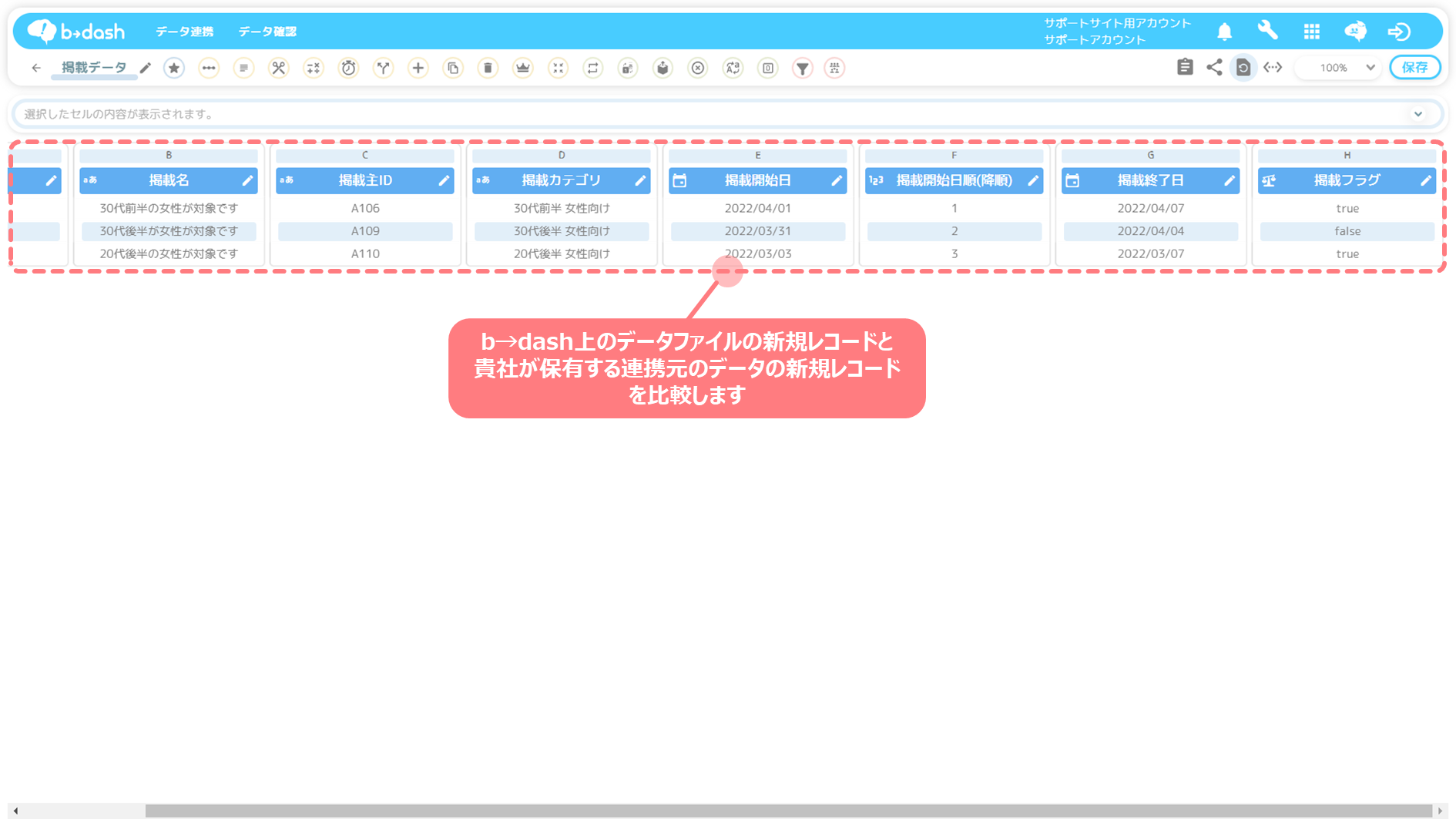Viewport: 1456px width, 819px height.
Task: Click the crown ranking icon
Action: [523, 68]
